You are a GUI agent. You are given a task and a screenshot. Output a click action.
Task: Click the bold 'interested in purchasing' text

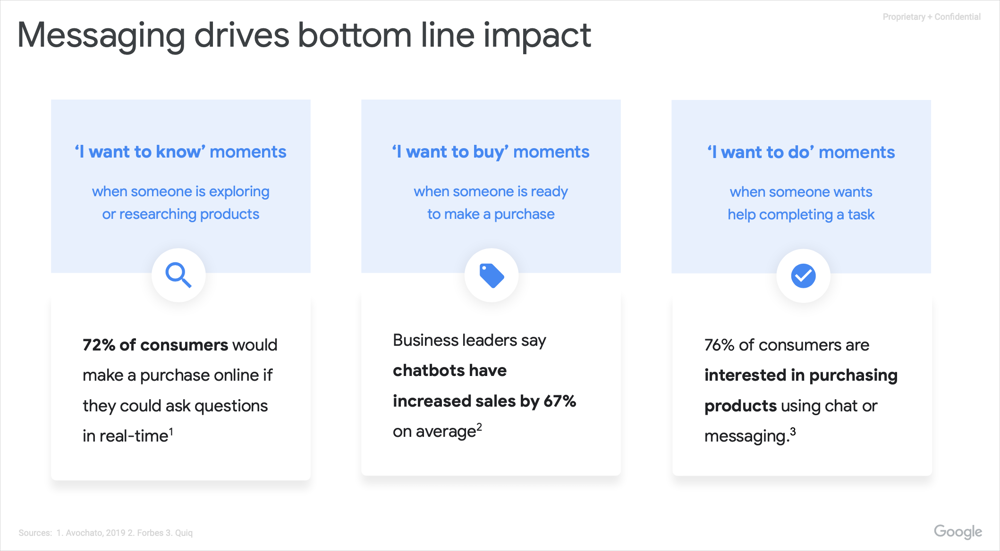[x=801, y=376]
